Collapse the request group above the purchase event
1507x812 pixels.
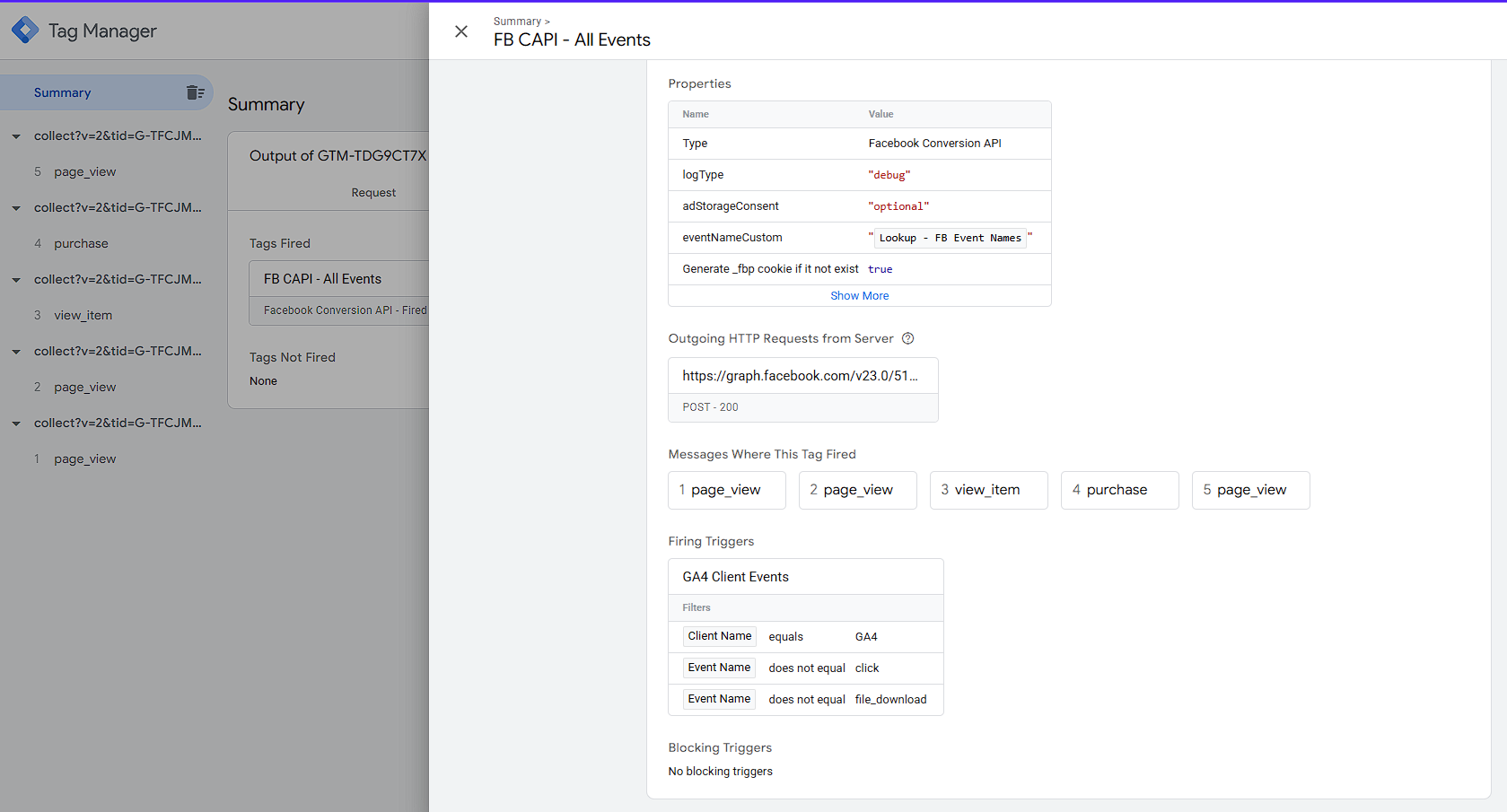[16, 208]
